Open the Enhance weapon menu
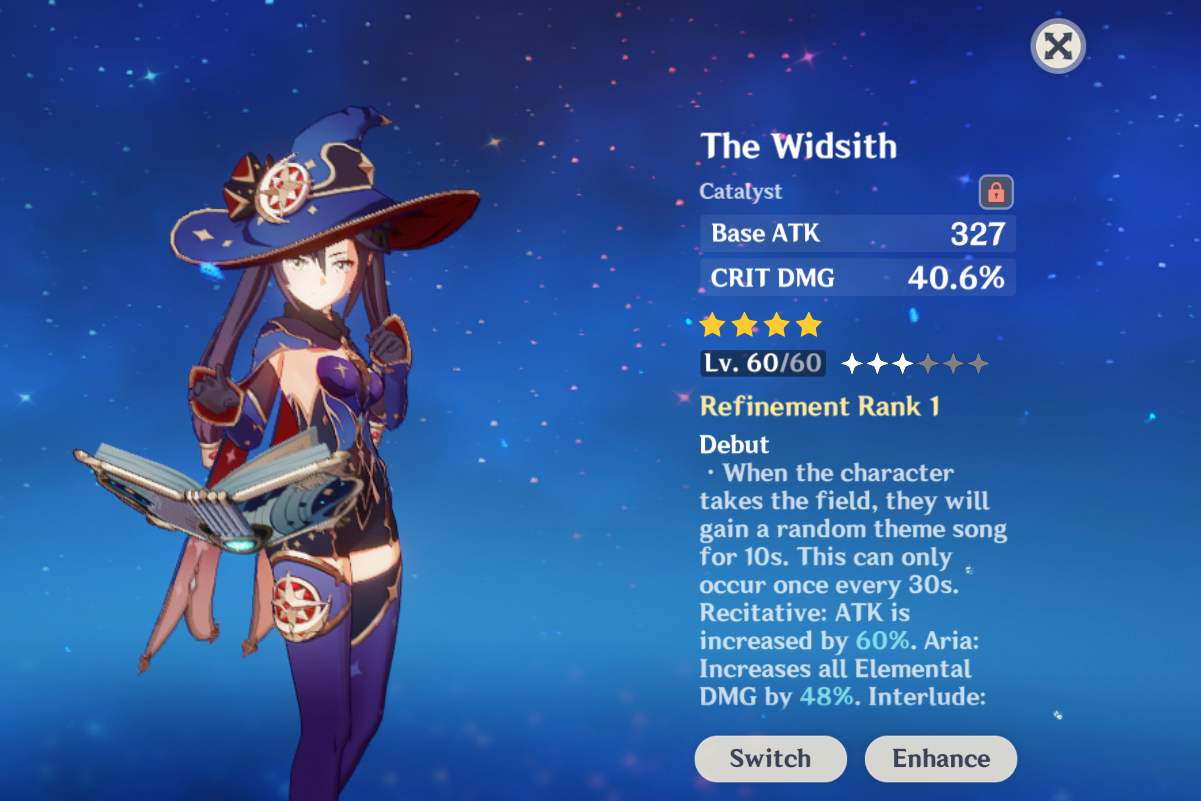The width and height of the screenshot is (1201, 801). (941, 758)
